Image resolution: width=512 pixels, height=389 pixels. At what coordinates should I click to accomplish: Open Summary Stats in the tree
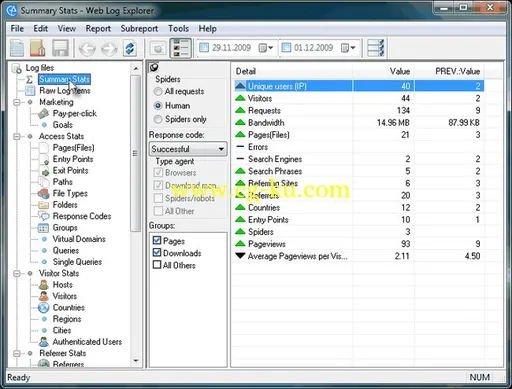tap(65, 79)
